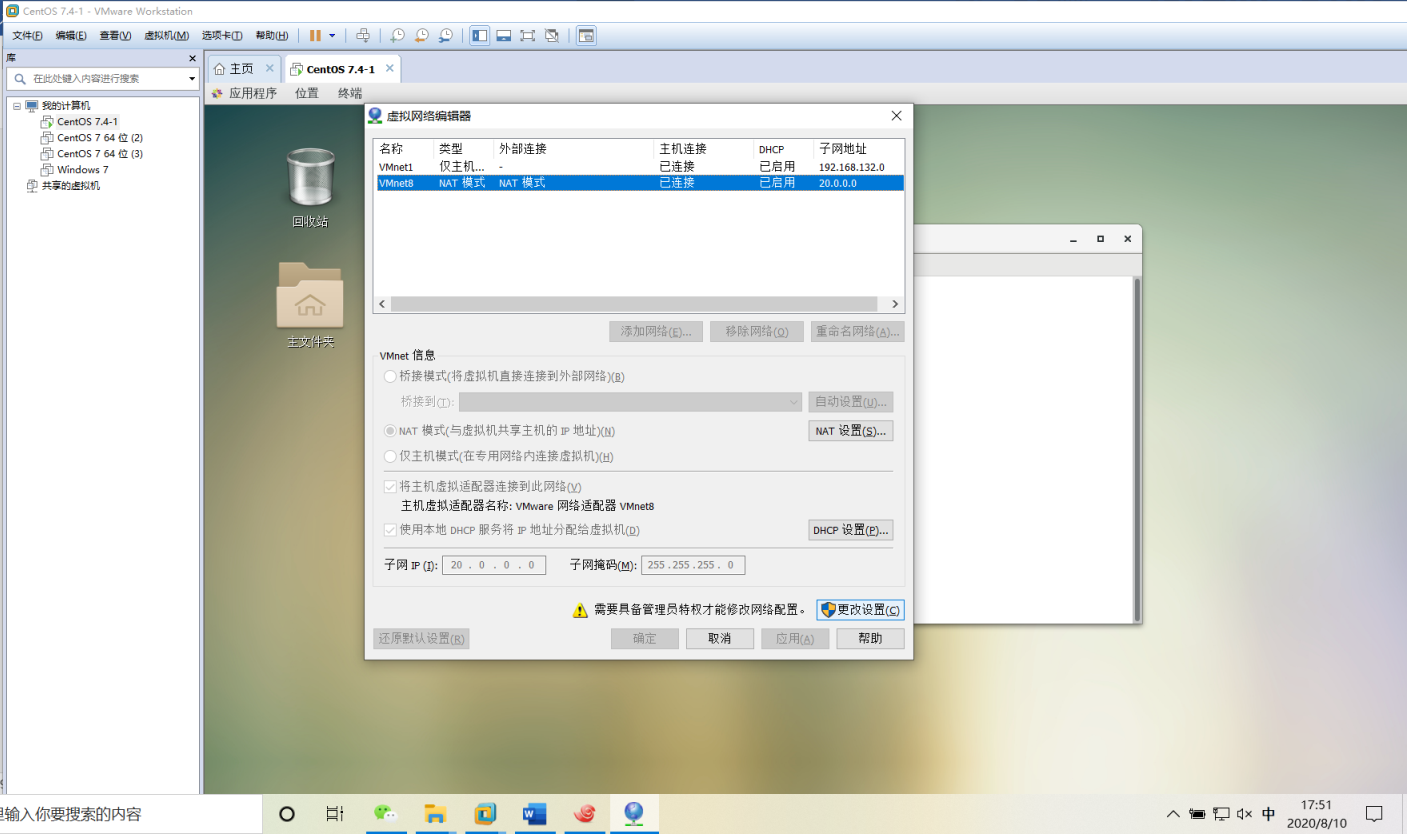Image resolution: width=1407 pixels, height=834 pixels.
Task: Open the 查看(V) menu
Action: [x=115, y=35]
